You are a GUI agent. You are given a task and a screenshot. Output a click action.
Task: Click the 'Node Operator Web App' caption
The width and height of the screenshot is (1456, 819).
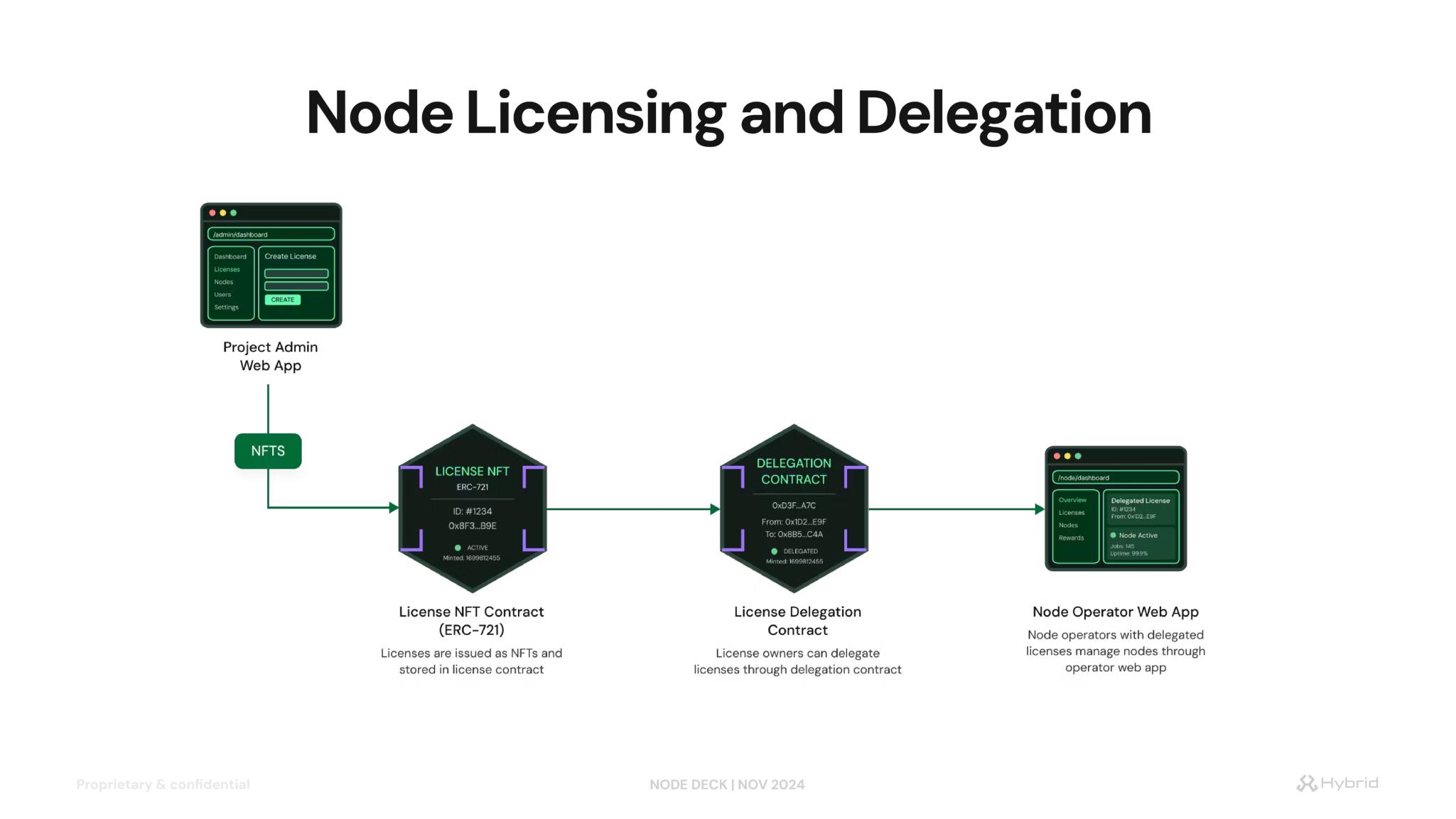(x=1116, y=612)
